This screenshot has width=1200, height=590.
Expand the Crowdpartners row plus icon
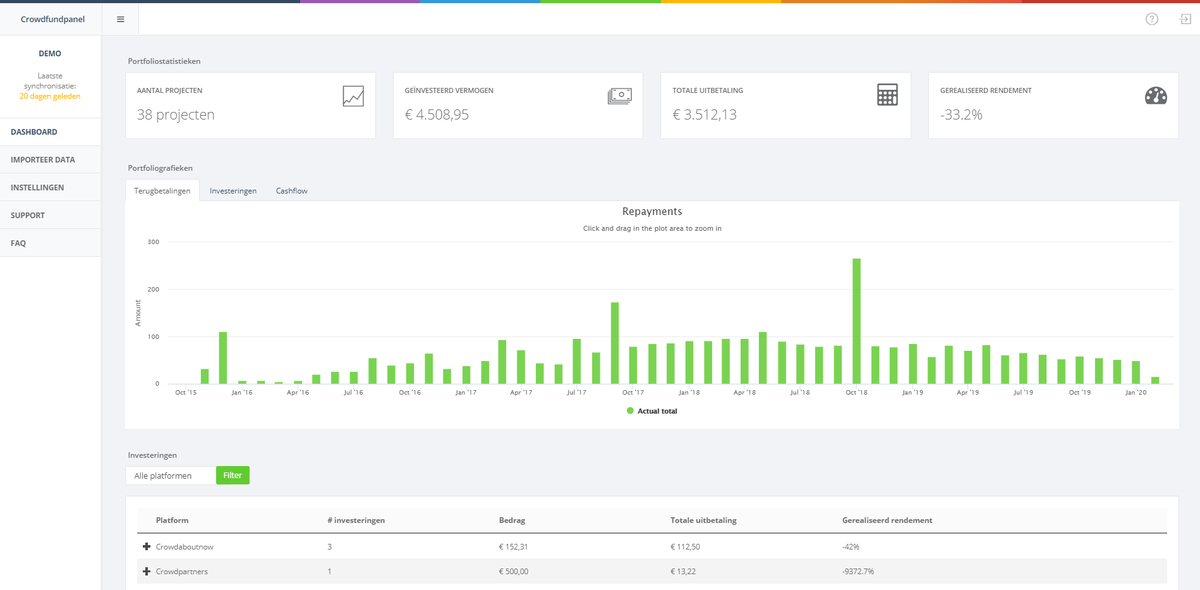pyautogui.click(x=147, y=571)
